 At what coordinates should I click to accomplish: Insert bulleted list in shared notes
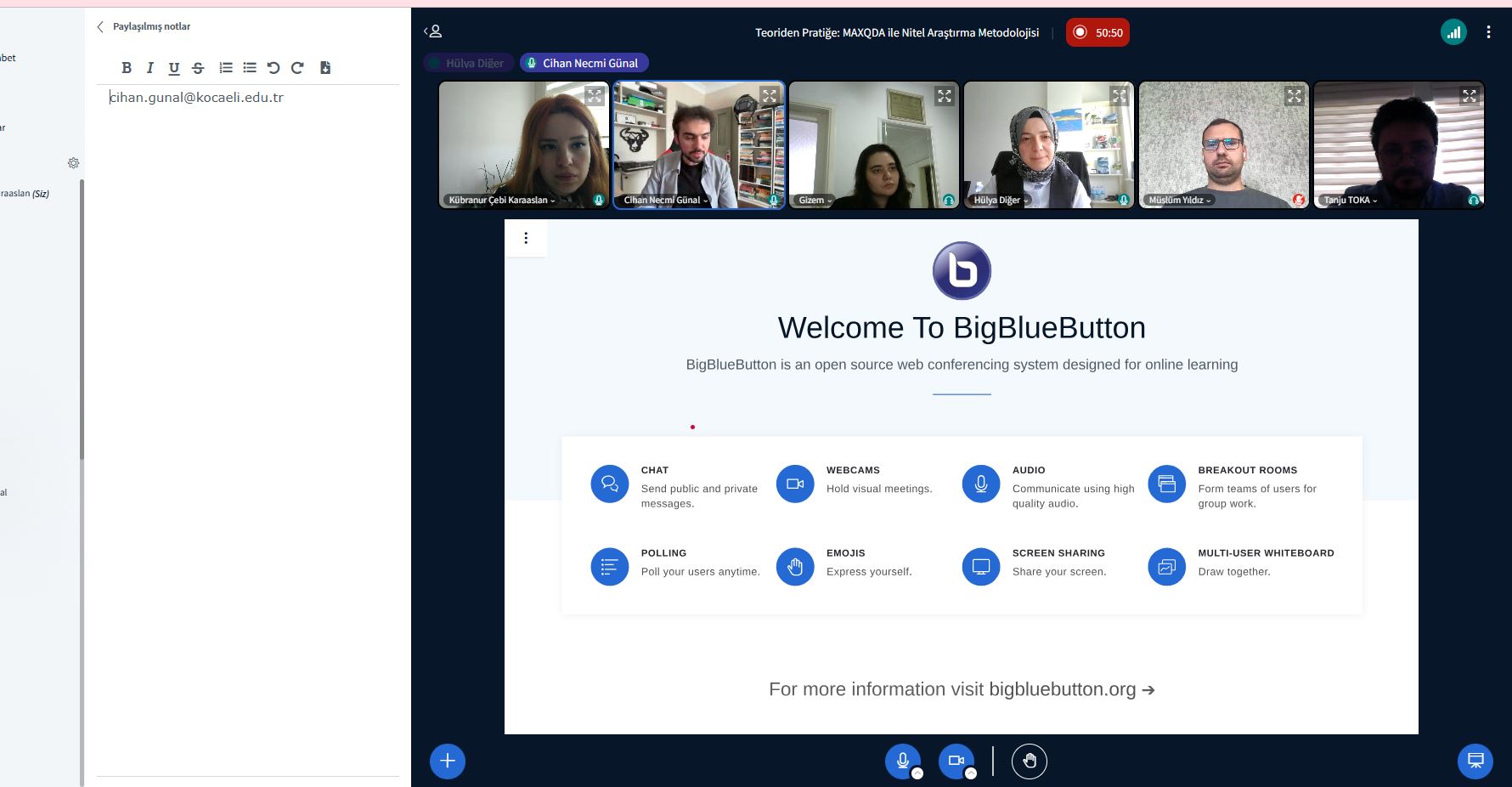pyautogui.click(x=250, y=68)
